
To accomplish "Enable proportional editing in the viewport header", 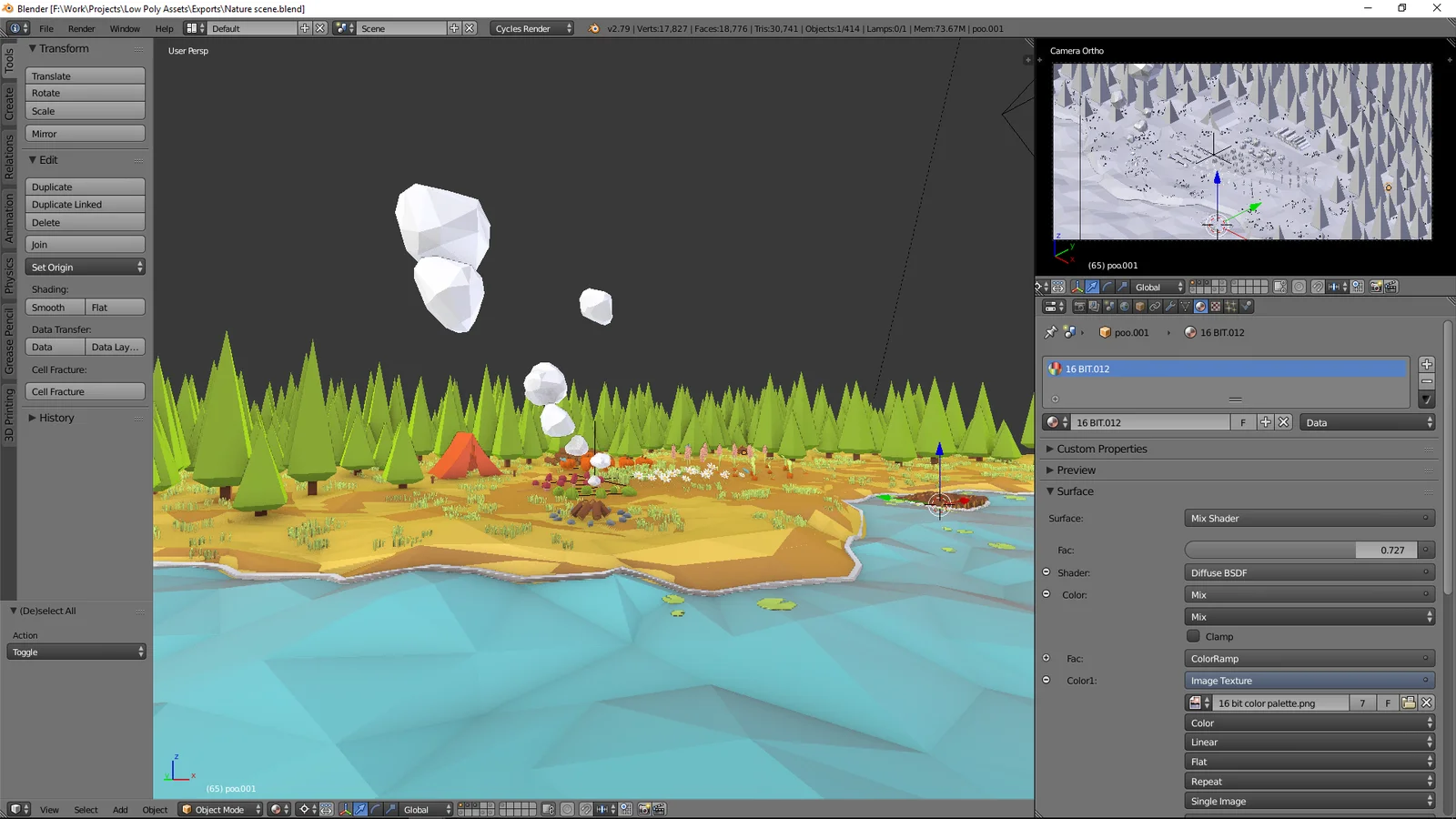I will [x=566, y=810].
